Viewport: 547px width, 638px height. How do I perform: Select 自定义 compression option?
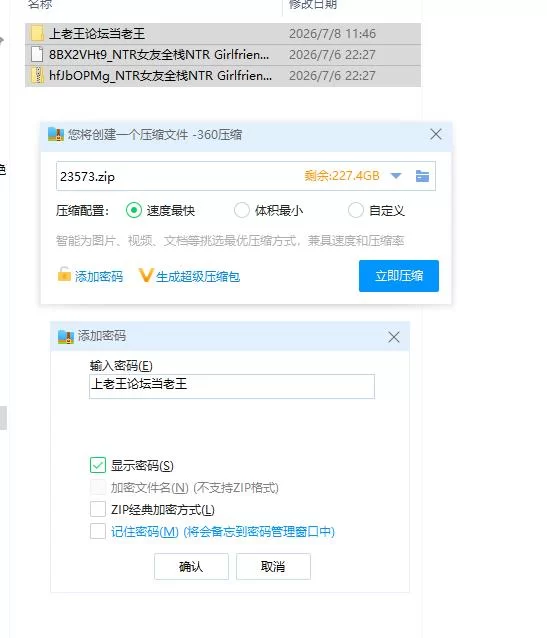click(355, 210)
